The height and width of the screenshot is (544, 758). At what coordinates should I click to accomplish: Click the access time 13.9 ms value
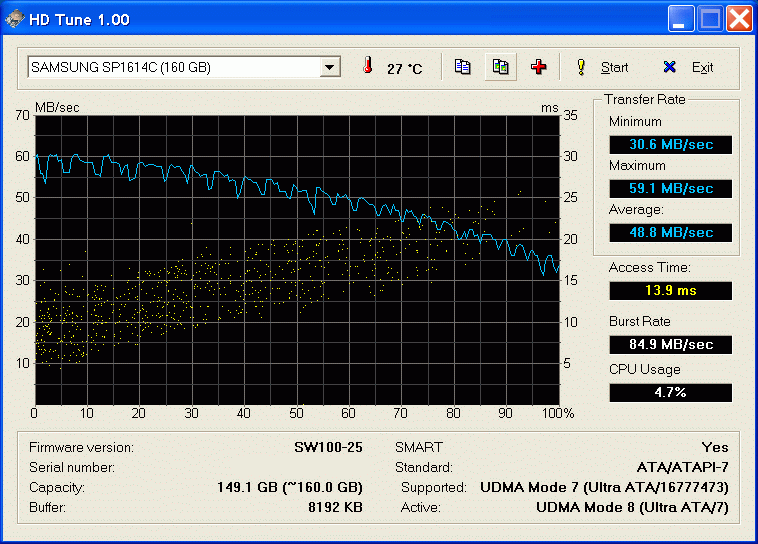[x=671, y=291]
